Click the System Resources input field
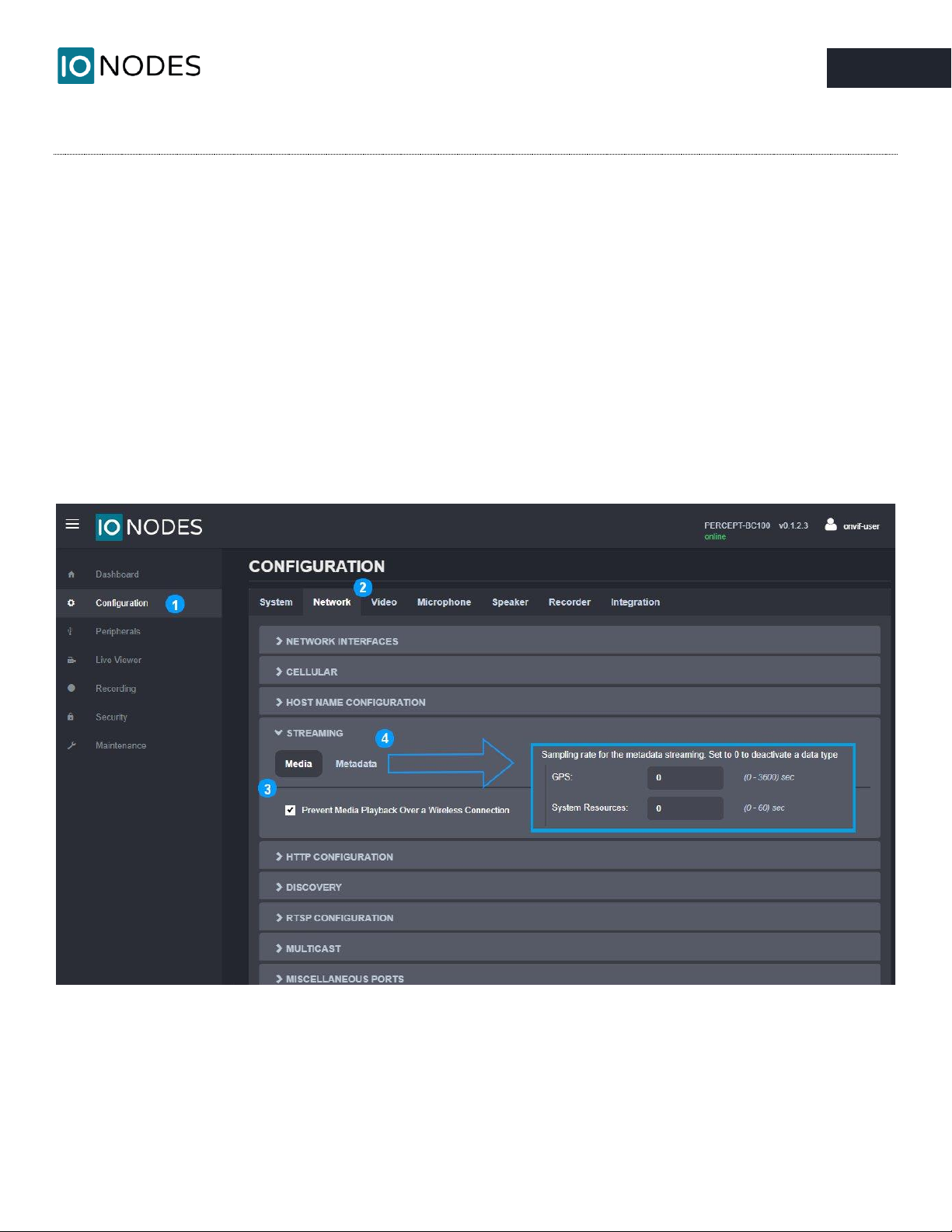952x1232 pixels. (x=685, y=808)
